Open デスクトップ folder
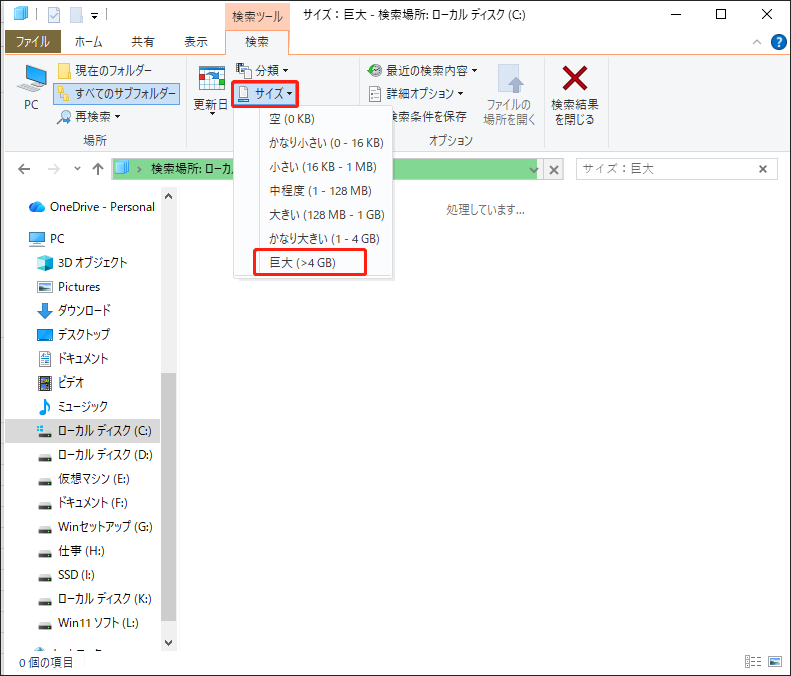Screen dimensions: 791x676 (74, 334)
